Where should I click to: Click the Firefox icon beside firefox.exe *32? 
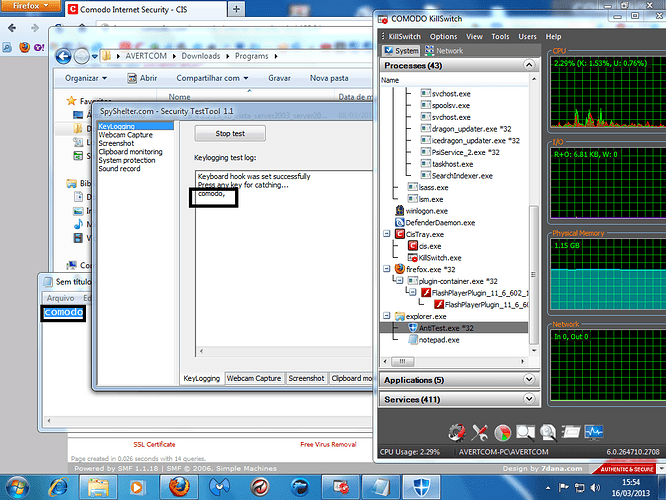coord(400,269)
